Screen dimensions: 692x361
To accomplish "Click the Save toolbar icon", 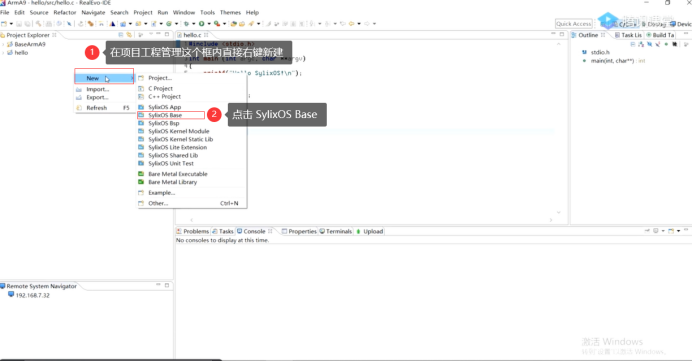I will 19,24.
